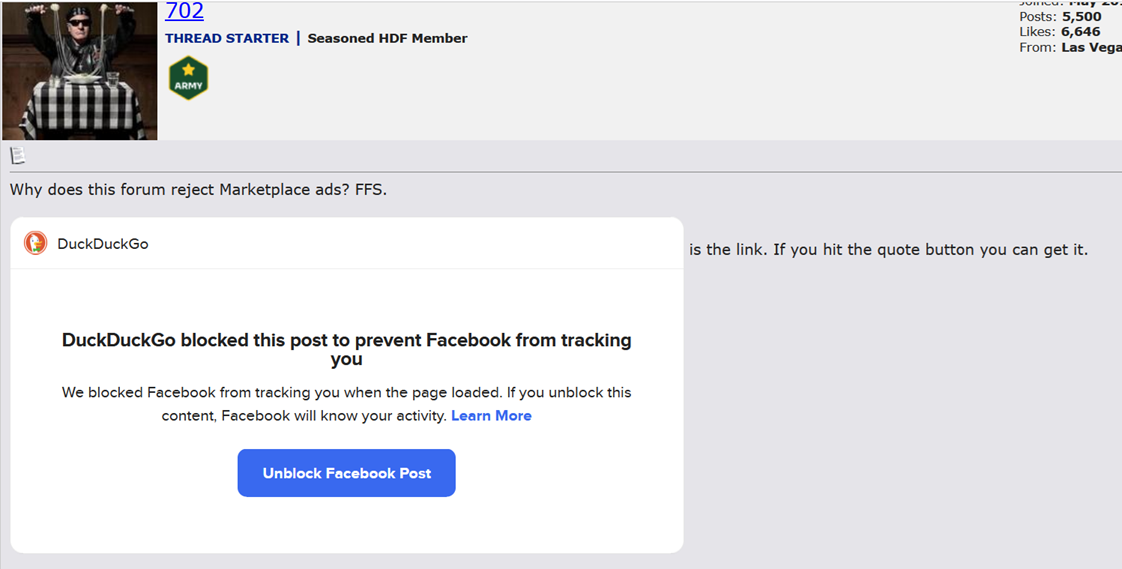Click the star on the ARMY badge
This screenshot has width=1122, height=569.
coord(188,69)
